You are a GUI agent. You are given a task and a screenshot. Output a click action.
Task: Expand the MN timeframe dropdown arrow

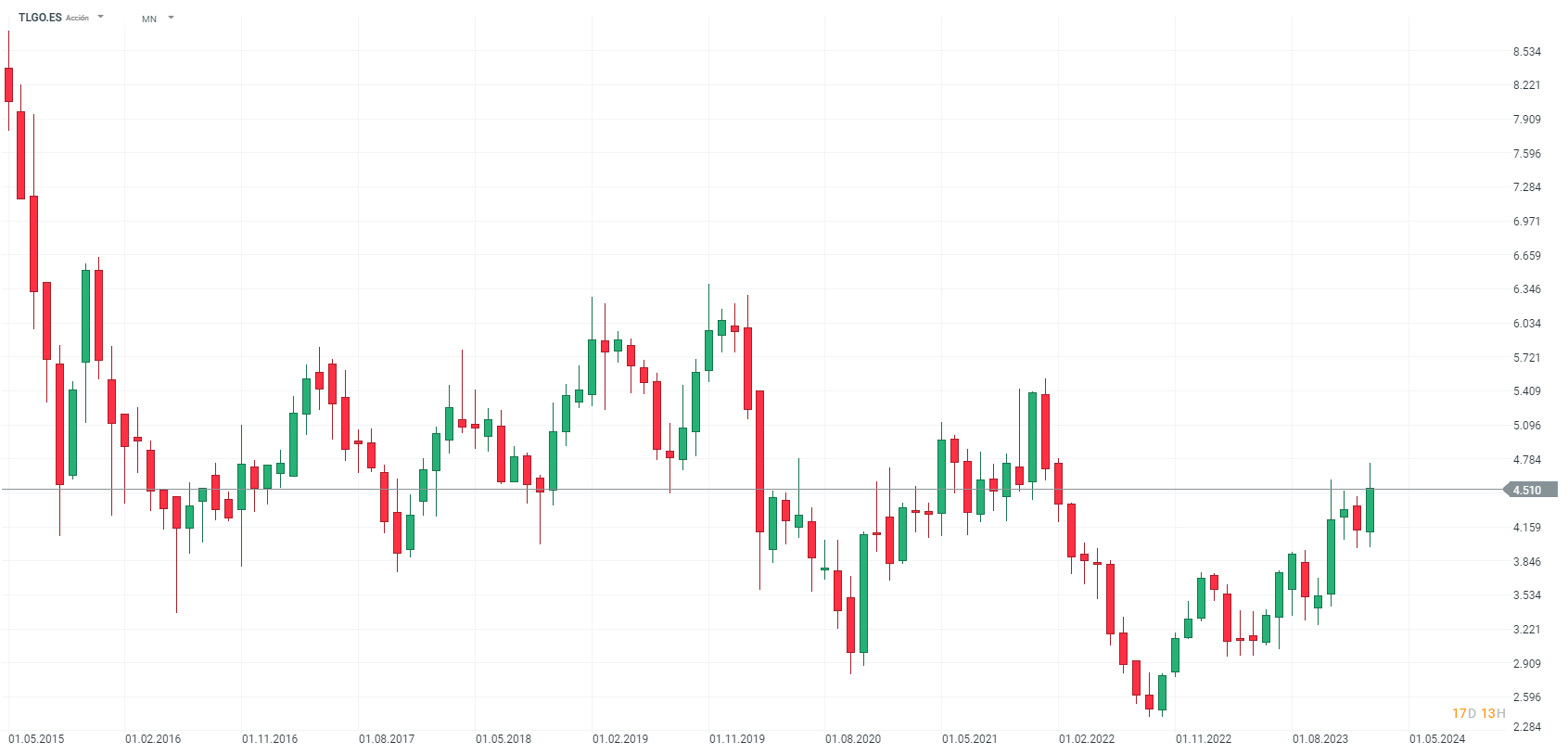pos(171,18)
